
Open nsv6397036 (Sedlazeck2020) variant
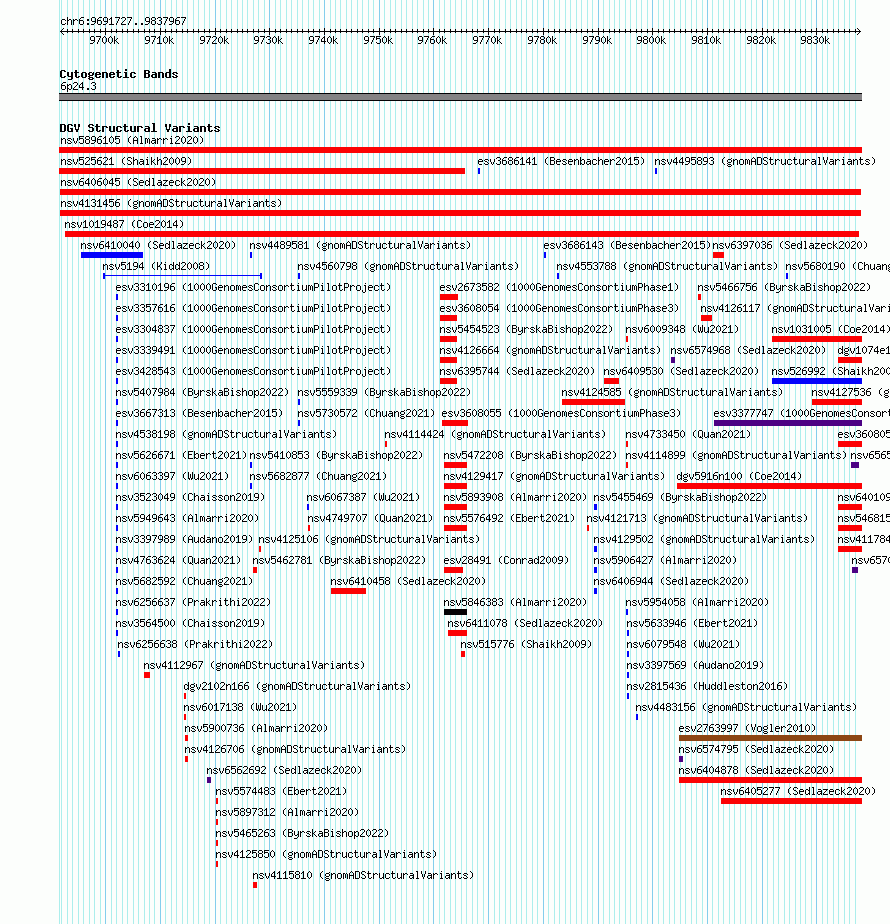click(790, 245)
